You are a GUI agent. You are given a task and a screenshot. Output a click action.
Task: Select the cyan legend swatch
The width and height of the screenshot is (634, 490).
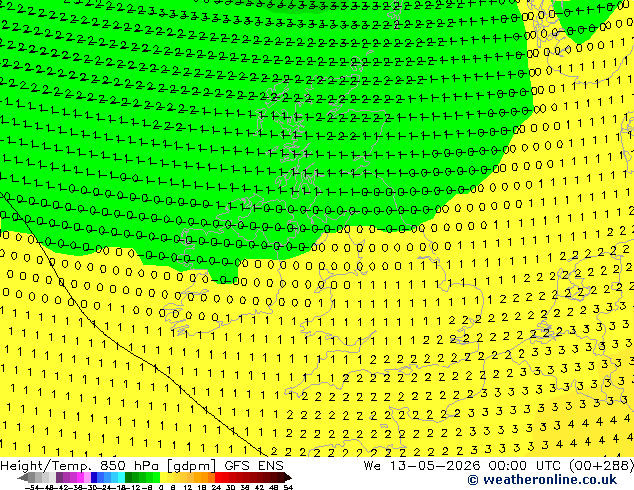click(121, 478)
